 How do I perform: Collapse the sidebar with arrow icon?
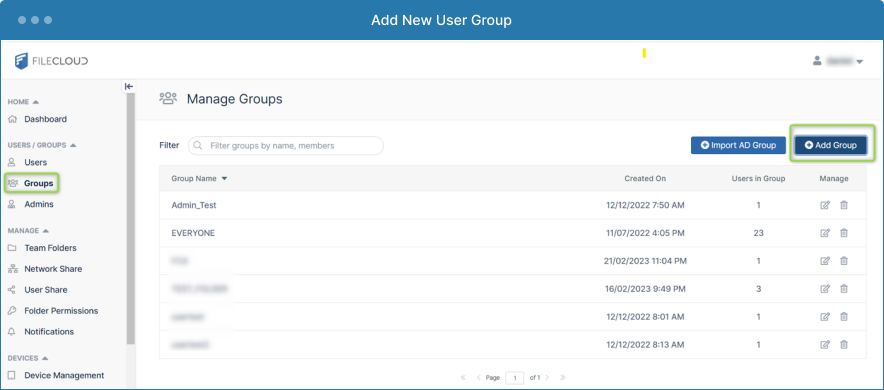(x=129, y=86)
